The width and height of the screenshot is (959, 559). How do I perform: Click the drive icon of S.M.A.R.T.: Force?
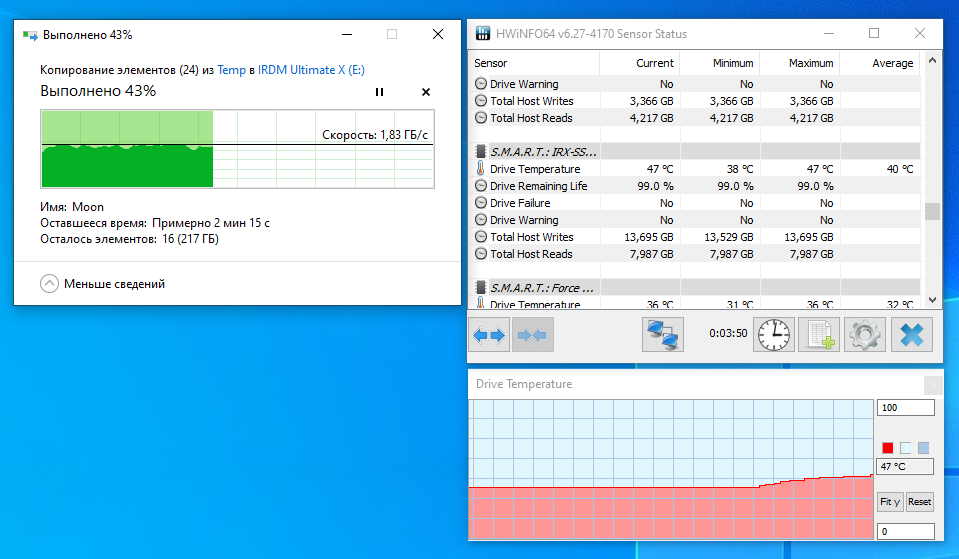pyautogui.click(x=481, y=287)
